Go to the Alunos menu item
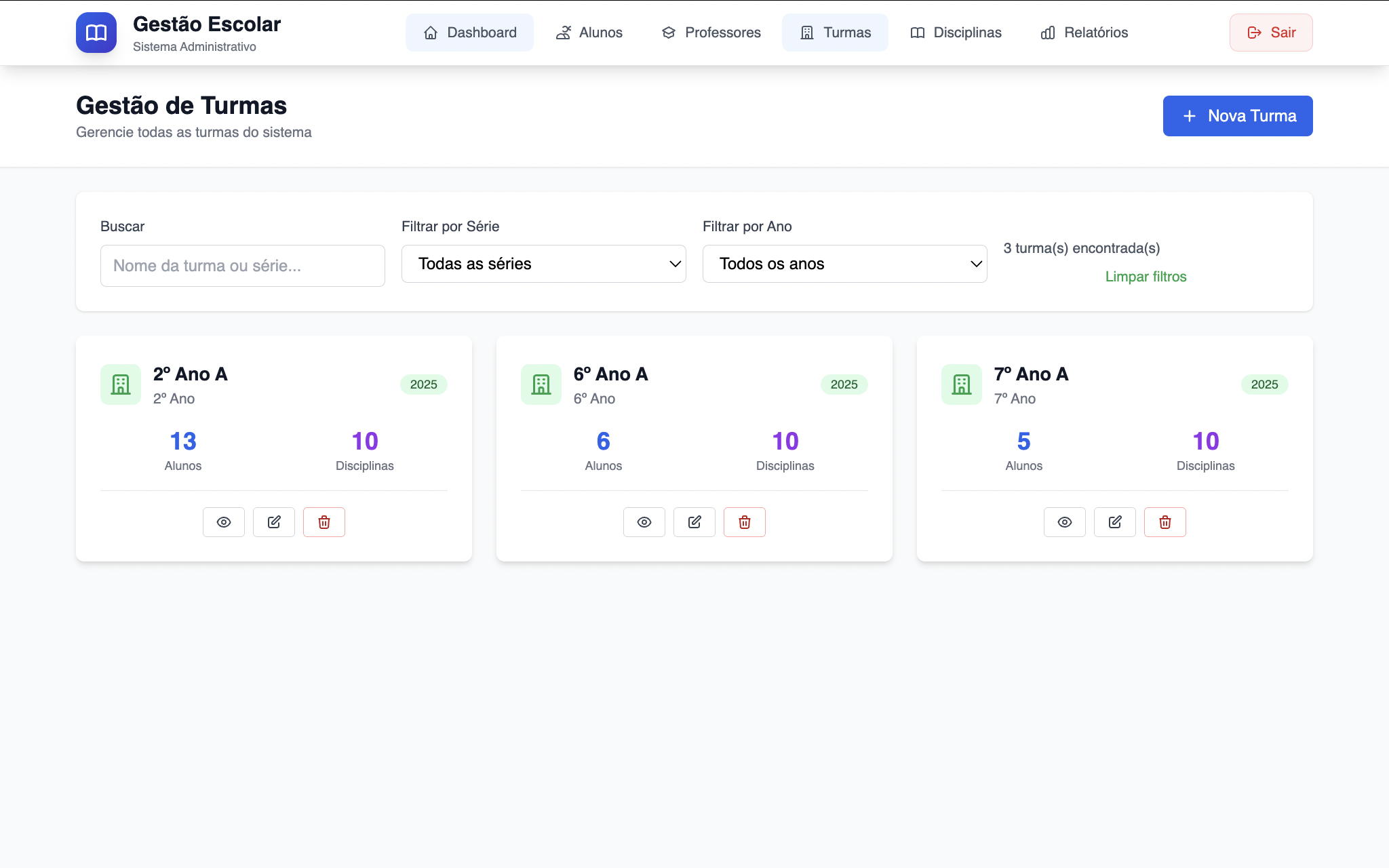This screenshot has width=1389, height=868. tap(589, 33)
